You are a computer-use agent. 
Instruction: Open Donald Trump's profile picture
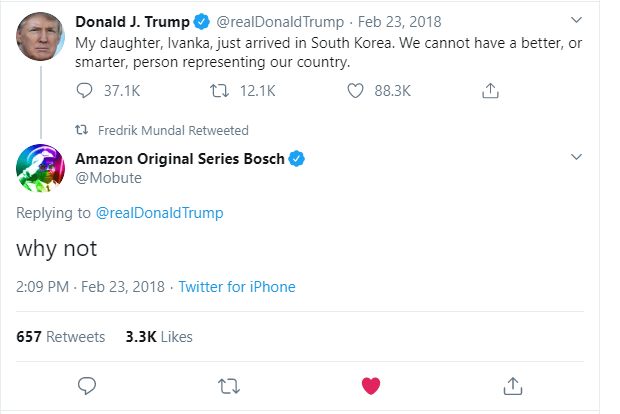[40, 36]
